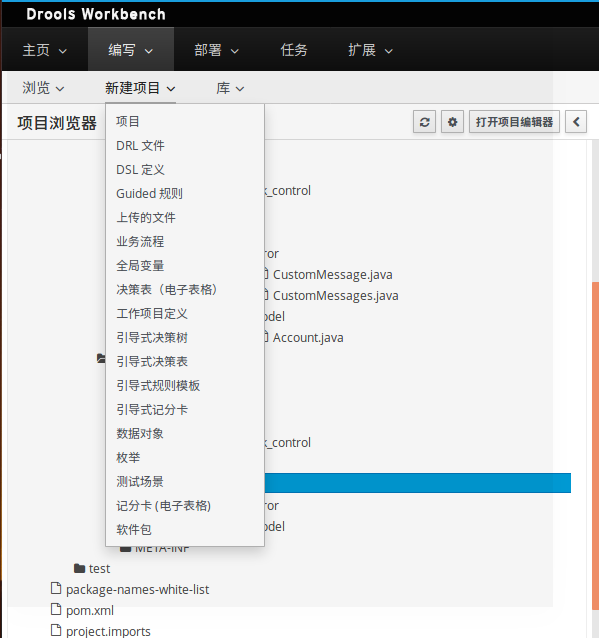Open CustomMessages.java in the tree
The height and width of the screenshot is (638, 599).
[335, 296]
